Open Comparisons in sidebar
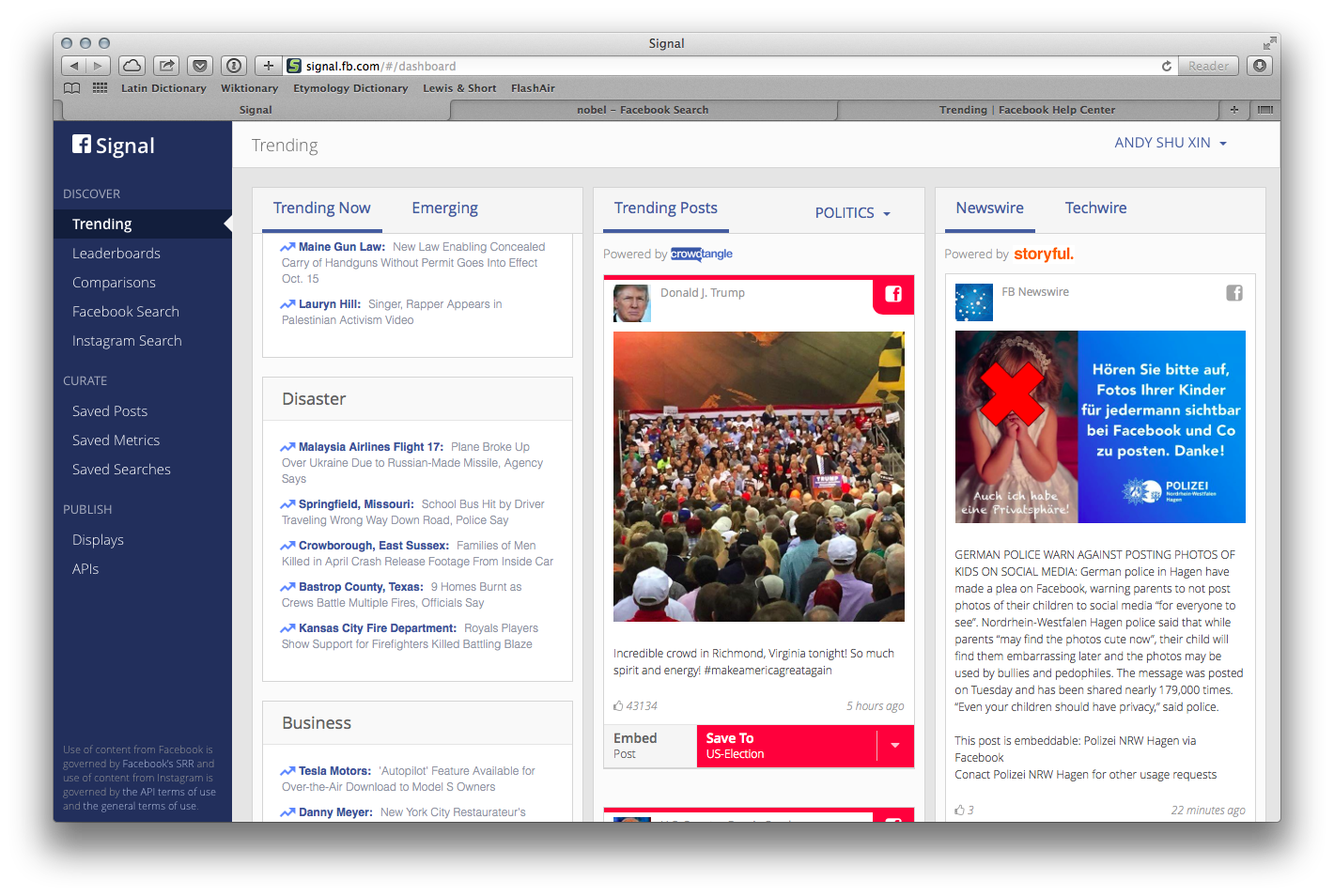The width and height of the screenshot is (1334, 896). (x=114, y=283)
